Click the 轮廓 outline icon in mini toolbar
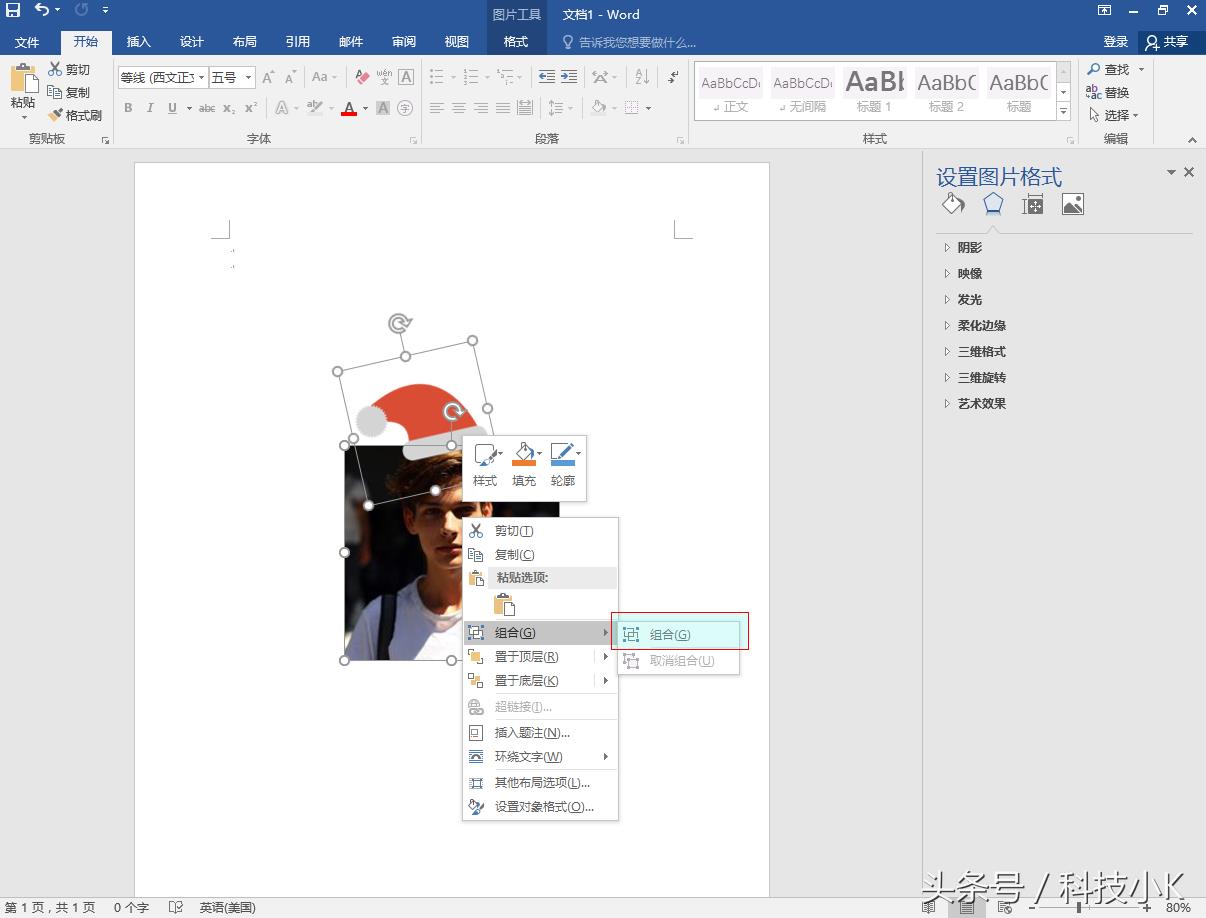The width and height of the screenshot is (1206, 918). (562, 456)
